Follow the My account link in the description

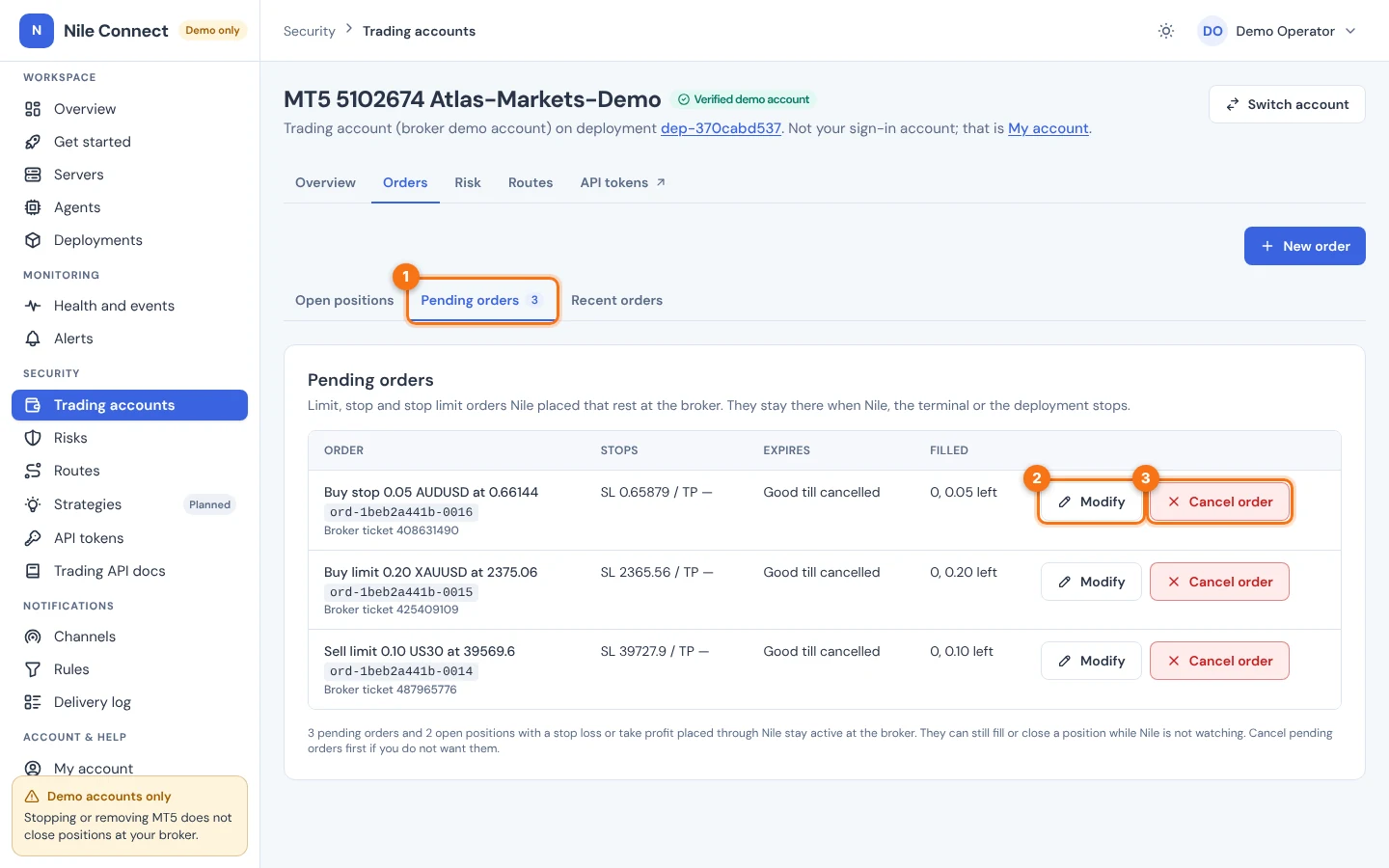(1049, 128)
